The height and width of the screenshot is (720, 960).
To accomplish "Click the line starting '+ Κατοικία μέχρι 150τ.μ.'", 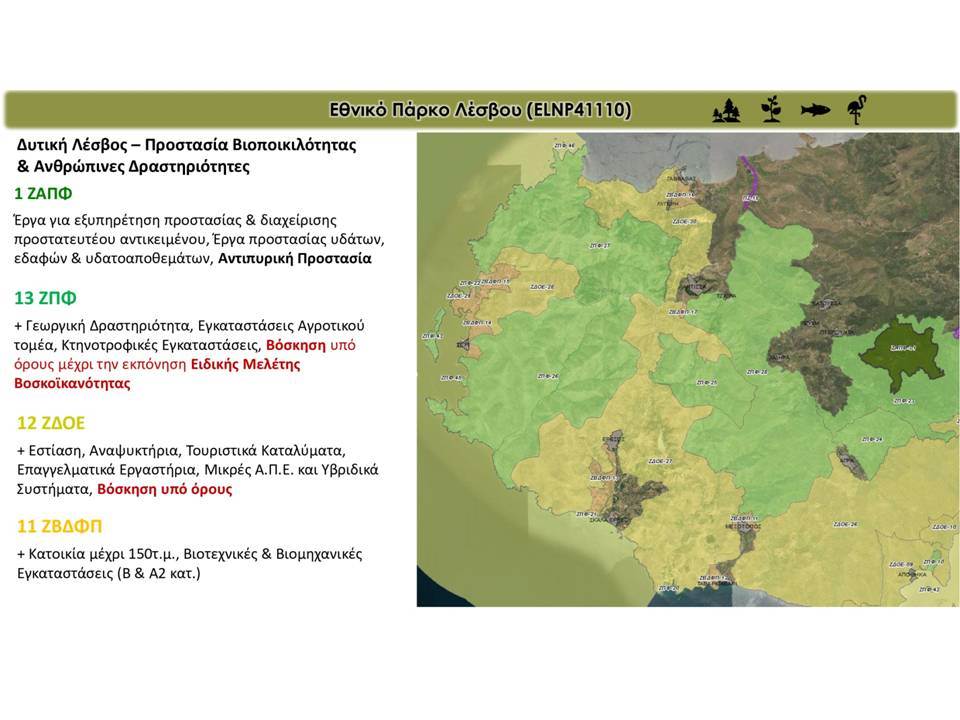I will click(x=189, y=554).
